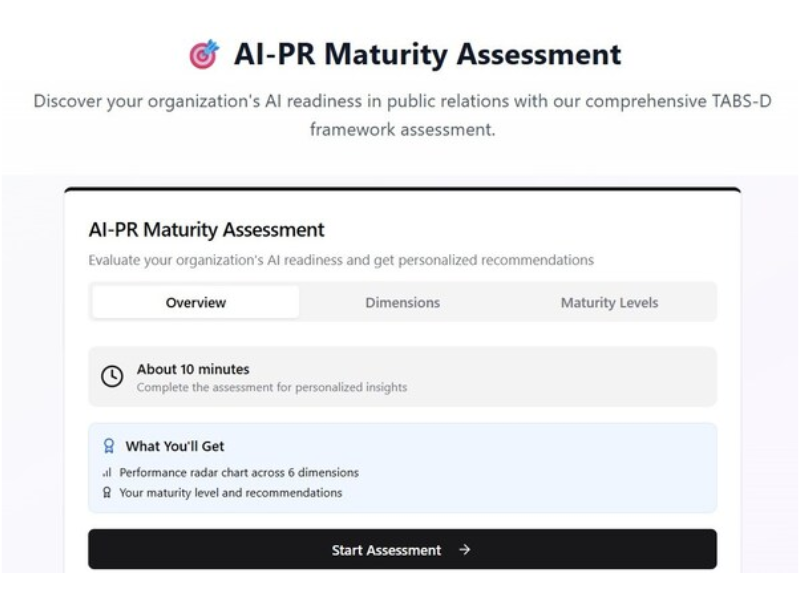Click the clock icon beside About 10 minutes
800x600 pixels.
[112, 377]
